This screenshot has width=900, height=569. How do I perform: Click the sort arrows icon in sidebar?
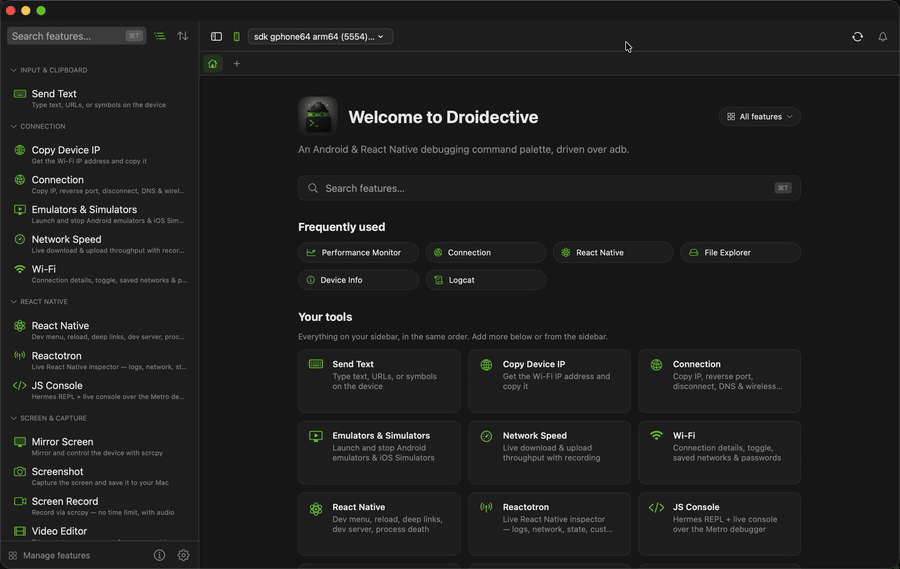[183, 36]
